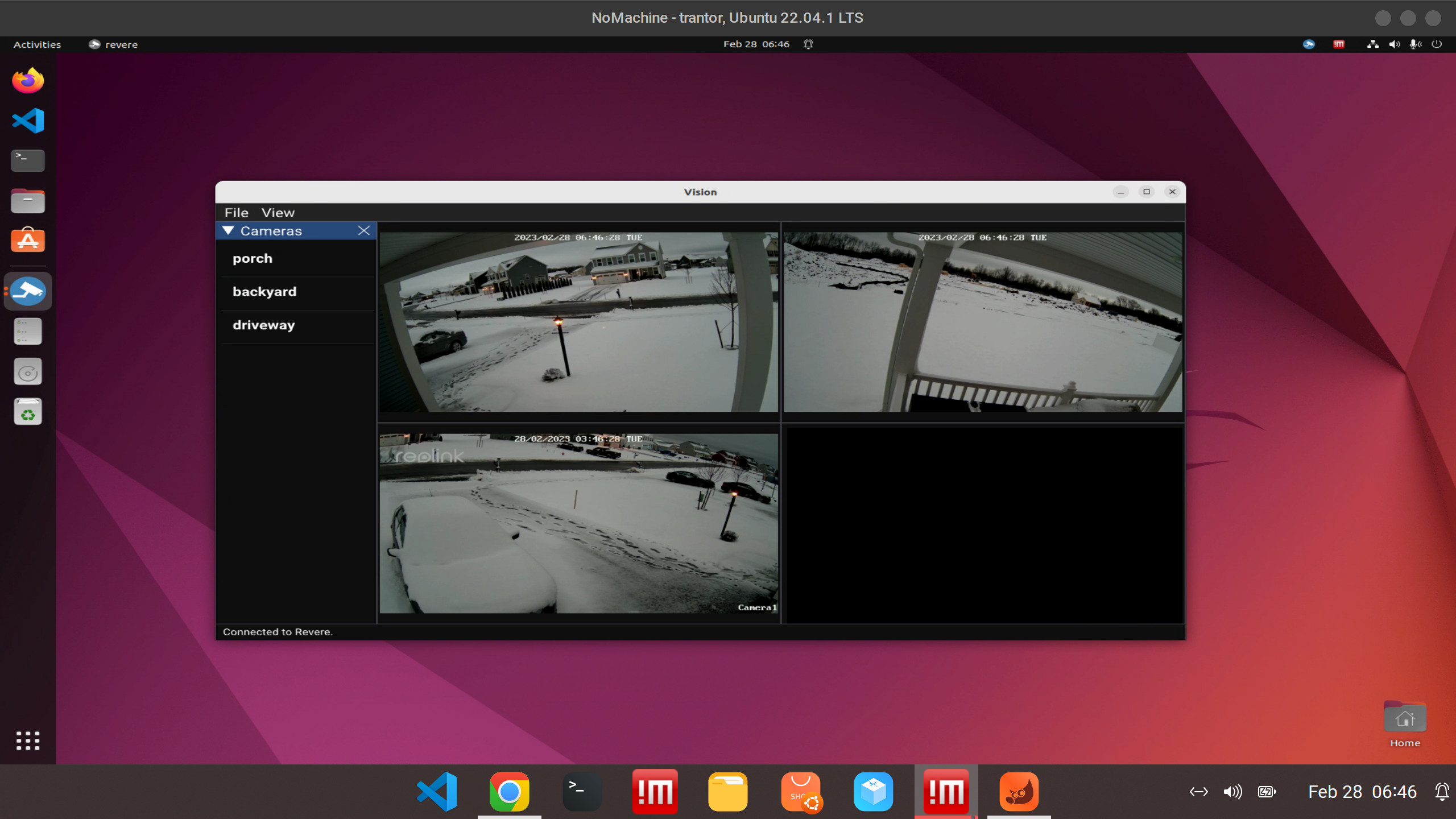Collapse the Cameras panel triangle

(x=229, y=230)
